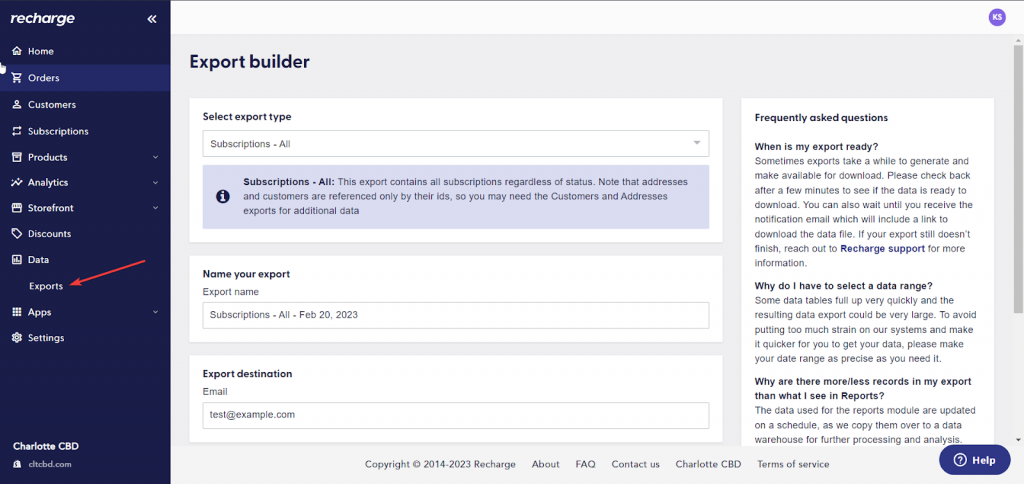Image resolution: width=1024 pixels, height=484 pixels.
Task: Click the info icon in the blue notice
Action: coord(223,197)
